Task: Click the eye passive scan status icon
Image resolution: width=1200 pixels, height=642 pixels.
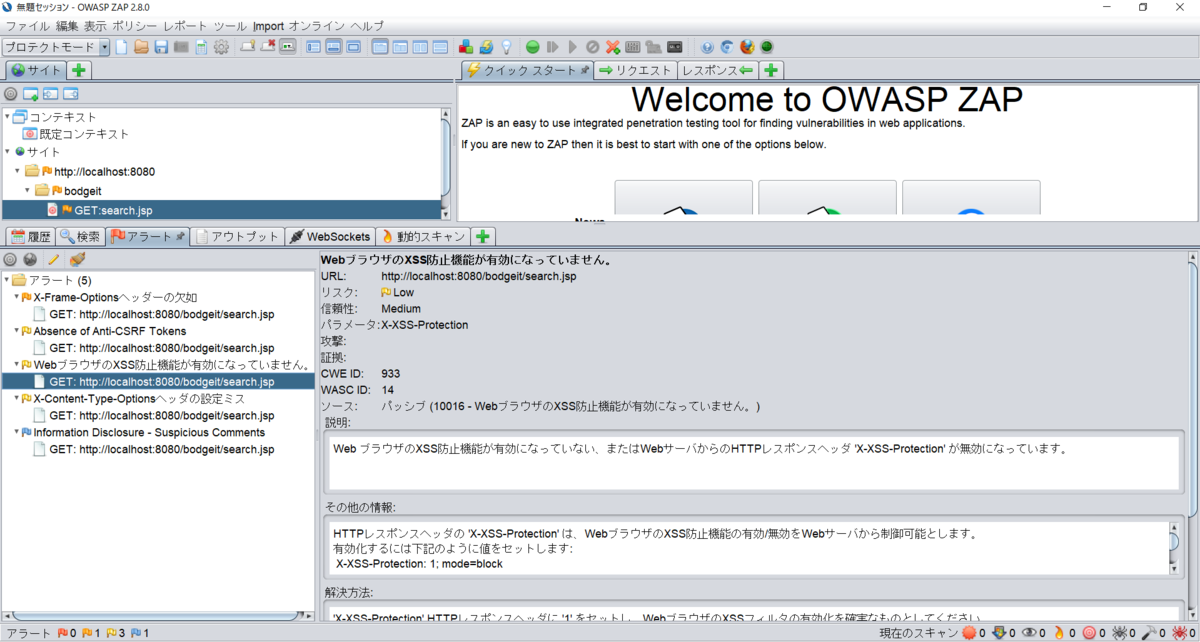Action: click(1029, 633)
